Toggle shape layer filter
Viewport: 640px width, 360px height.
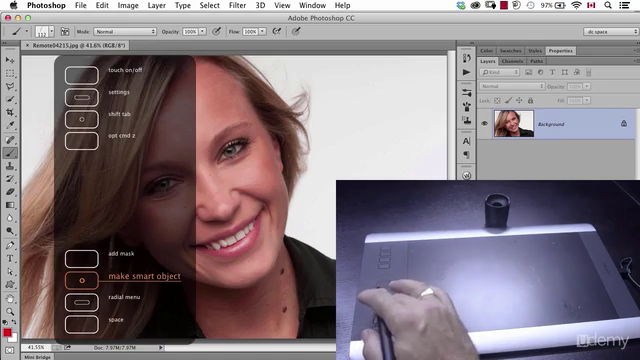[564, 72]
